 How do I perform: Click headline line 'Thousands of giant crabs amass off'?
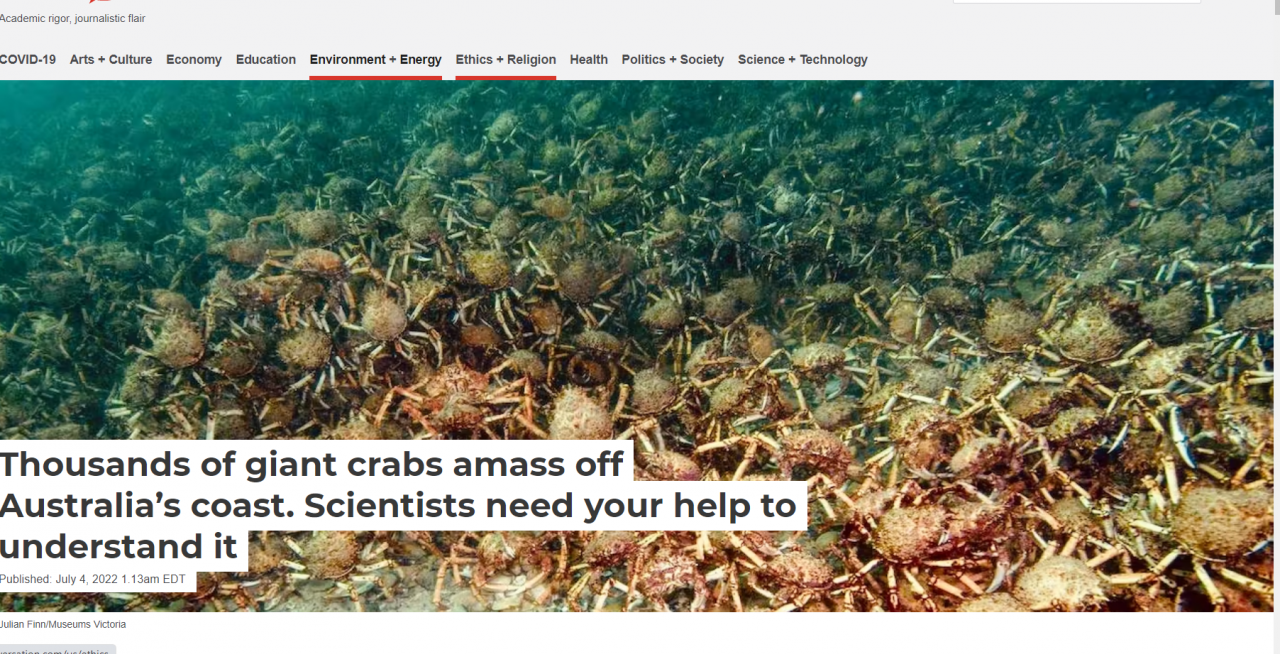pos(312,464)
